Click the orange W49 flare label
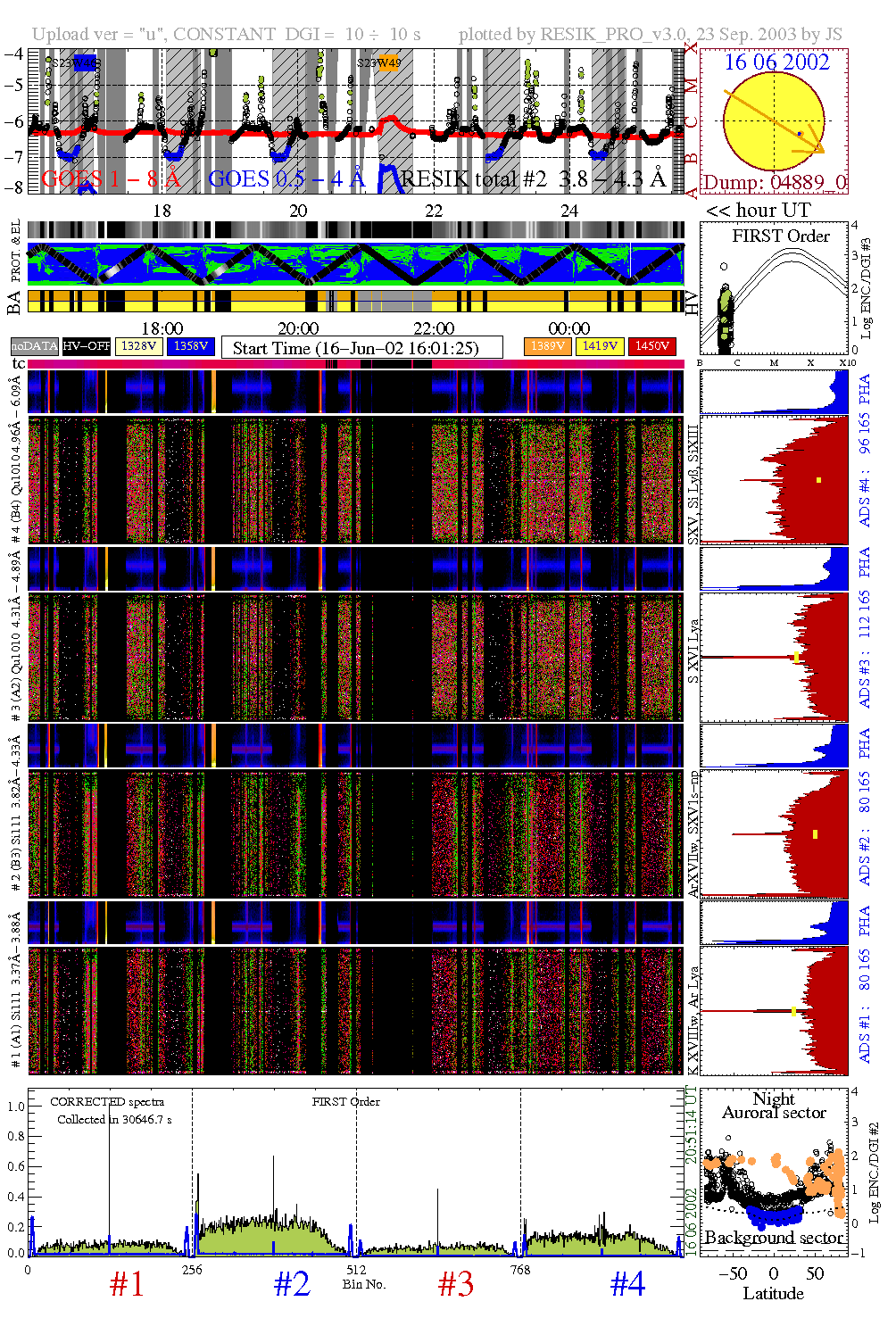 389,62
